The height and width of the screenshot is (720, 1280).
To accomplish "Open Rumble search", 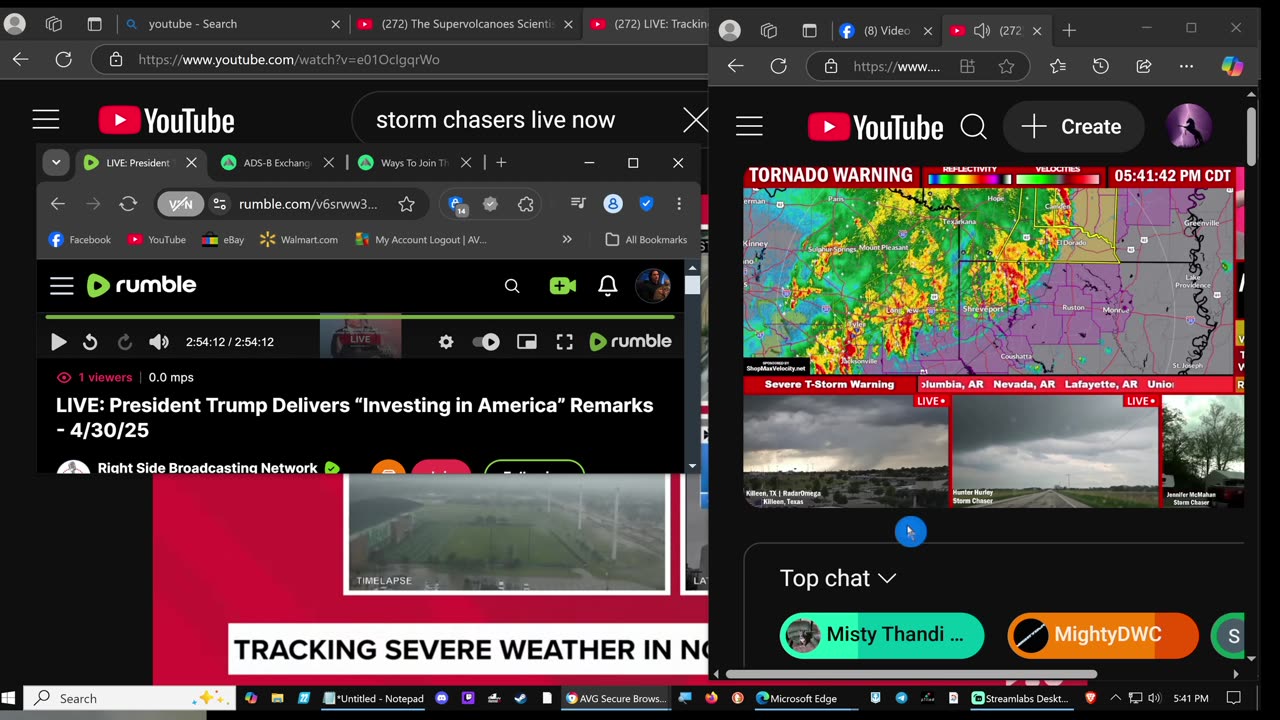I will [512, 286].
